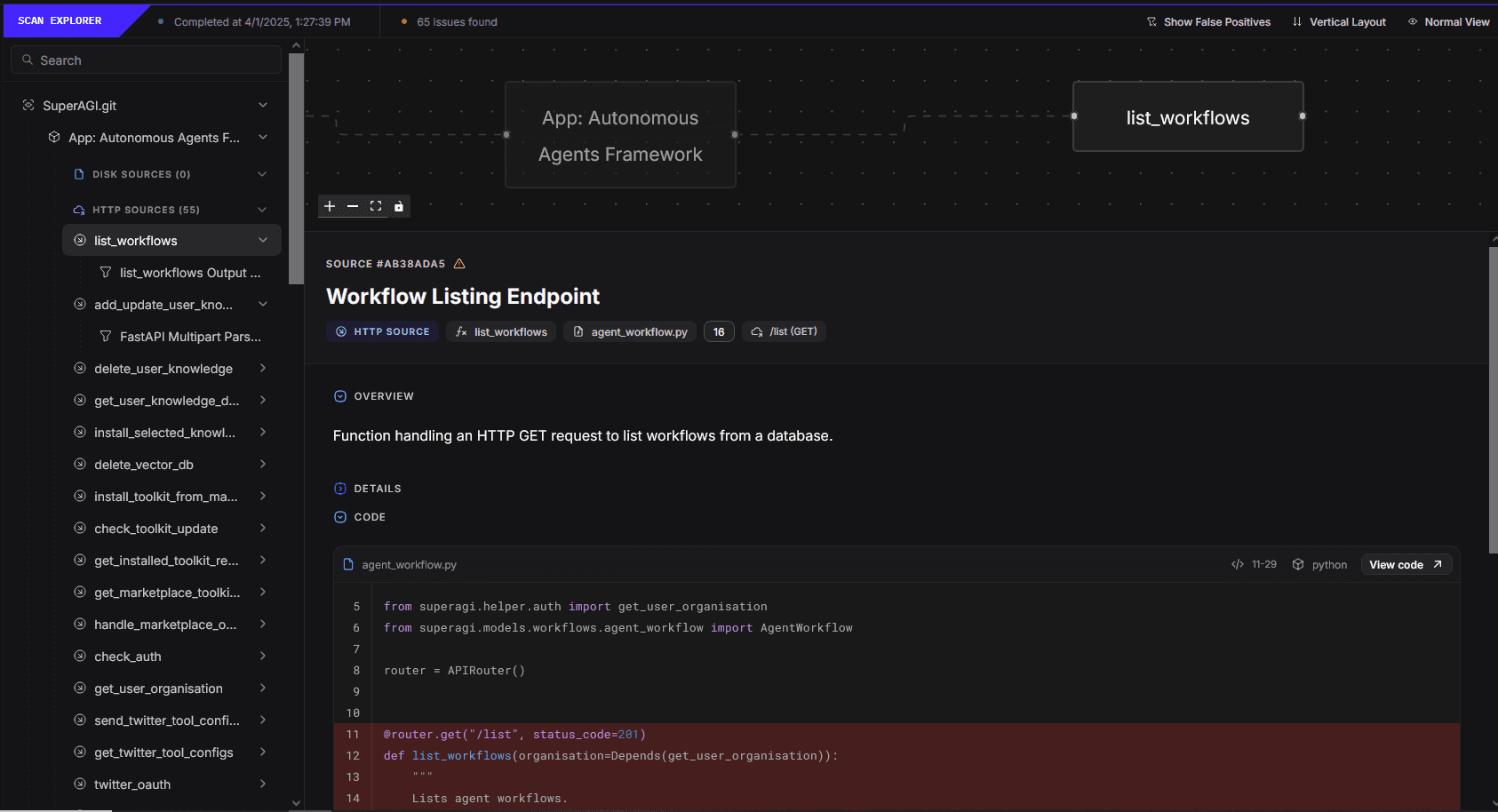Select the DETAILS section heading
Screen dimensions: 1498x812
(x=378, y=488)
